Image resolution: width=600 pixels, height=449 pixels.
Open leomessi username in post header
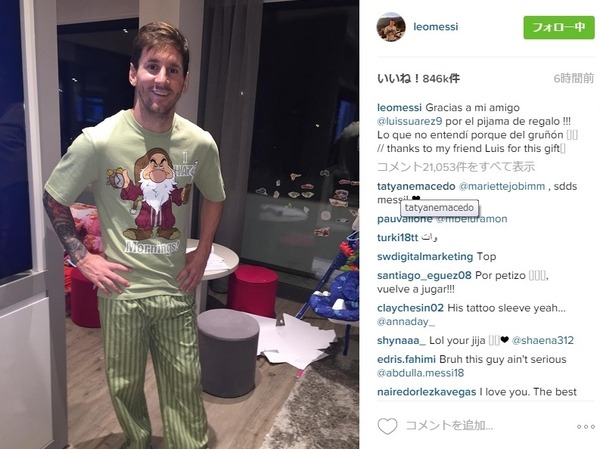tap(435, 27)
